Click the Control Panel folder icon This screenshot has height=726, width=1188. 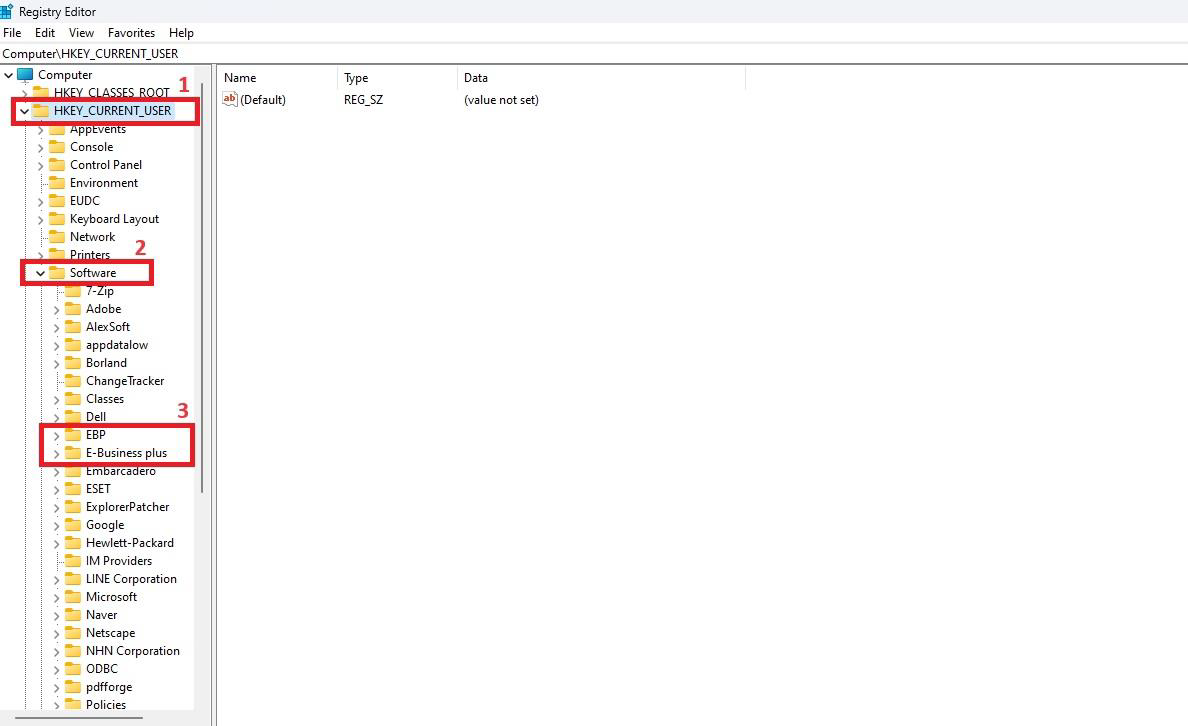pyautogui.click(x=57, y=165)
